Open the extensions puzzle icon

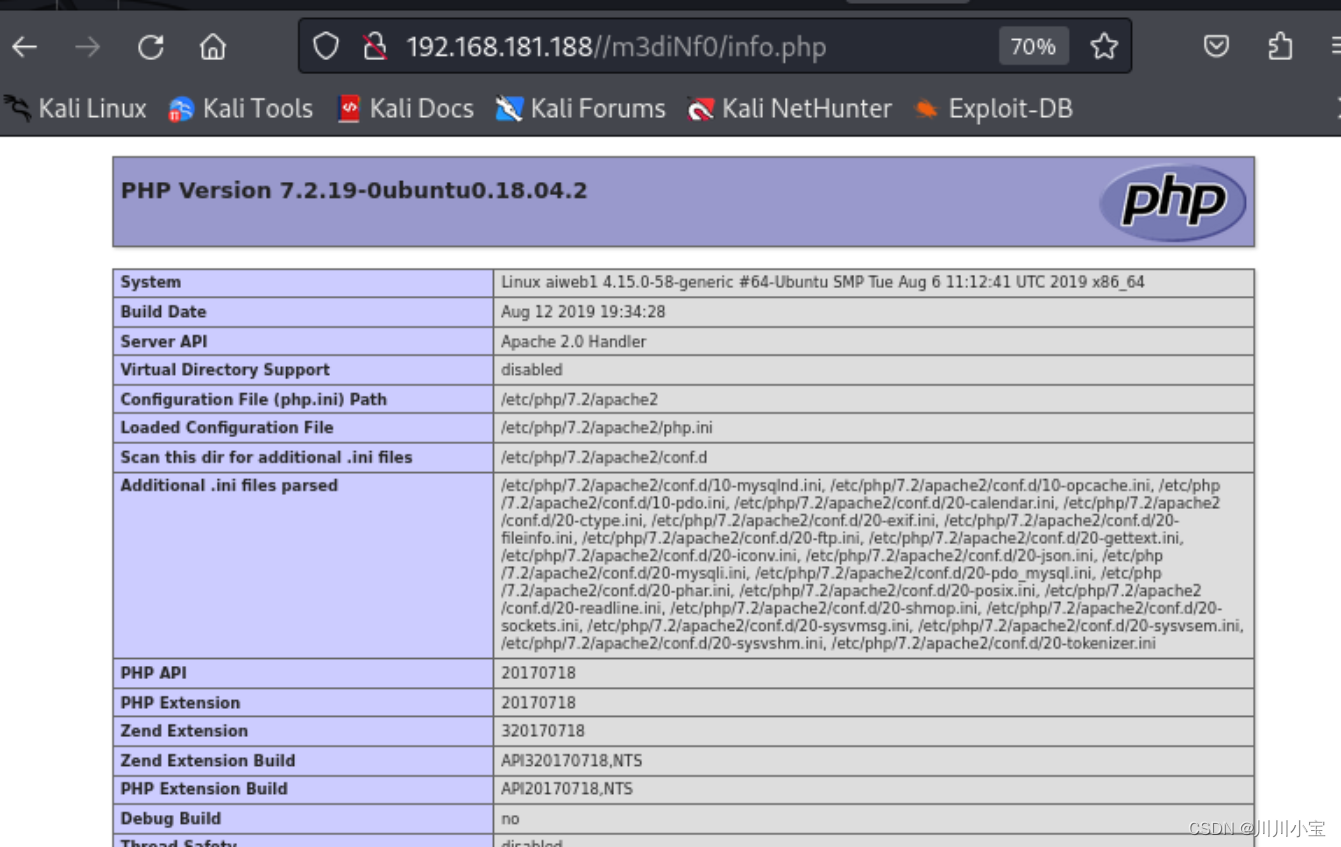click(1280, 46)
